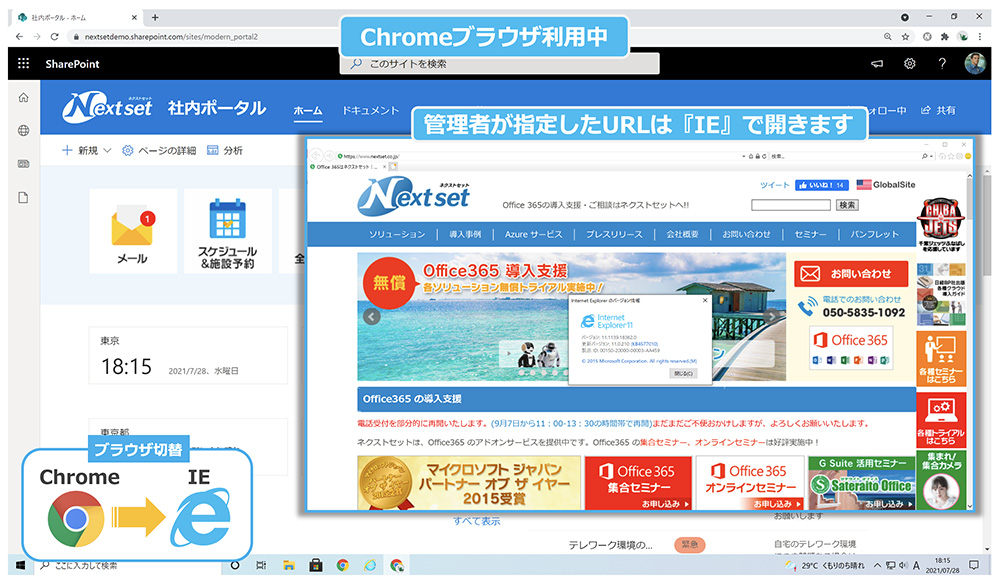Screen dimensions: 1000x576
Task: Open 各種トライアルはこちら side banner
Action: pos(941,420)
